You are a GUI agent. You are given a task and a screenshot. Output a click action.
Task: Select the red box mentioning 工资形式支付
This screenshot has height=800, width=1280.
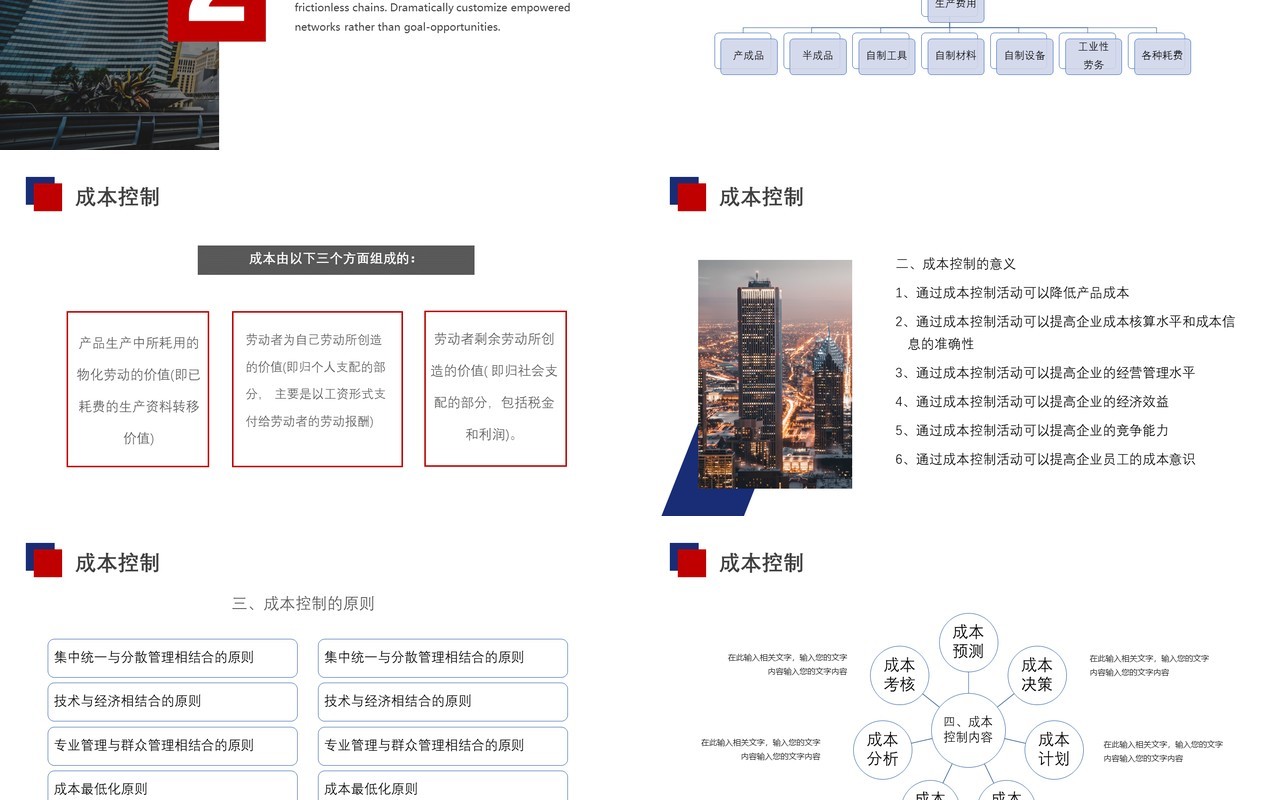click(317, 389)
